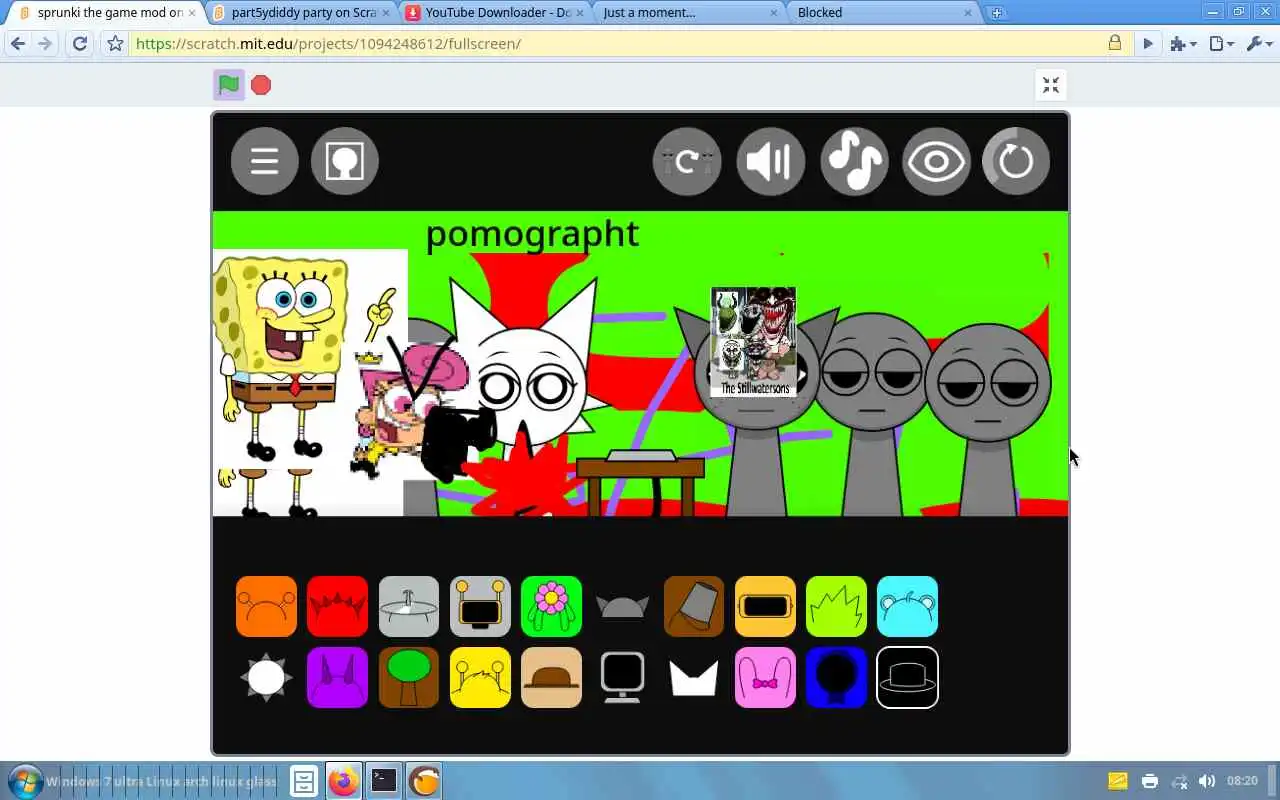
Task: Open the start menu orb
Action: point(24,781)
